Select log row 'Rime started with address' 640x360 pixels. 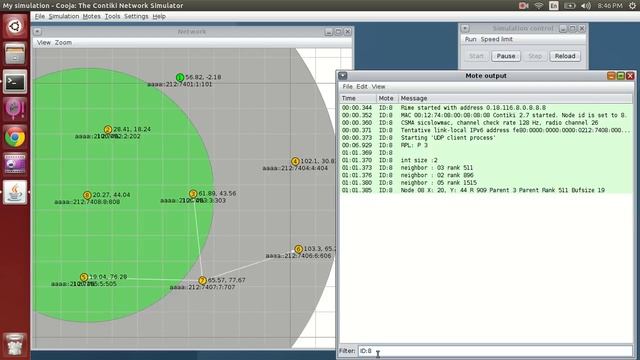pos(486,108)
